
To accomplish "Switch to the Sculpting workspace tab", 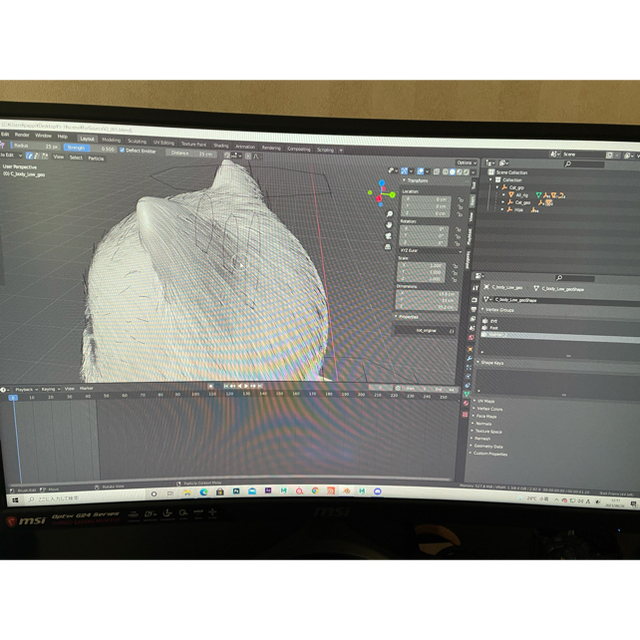I will point(137,141).
